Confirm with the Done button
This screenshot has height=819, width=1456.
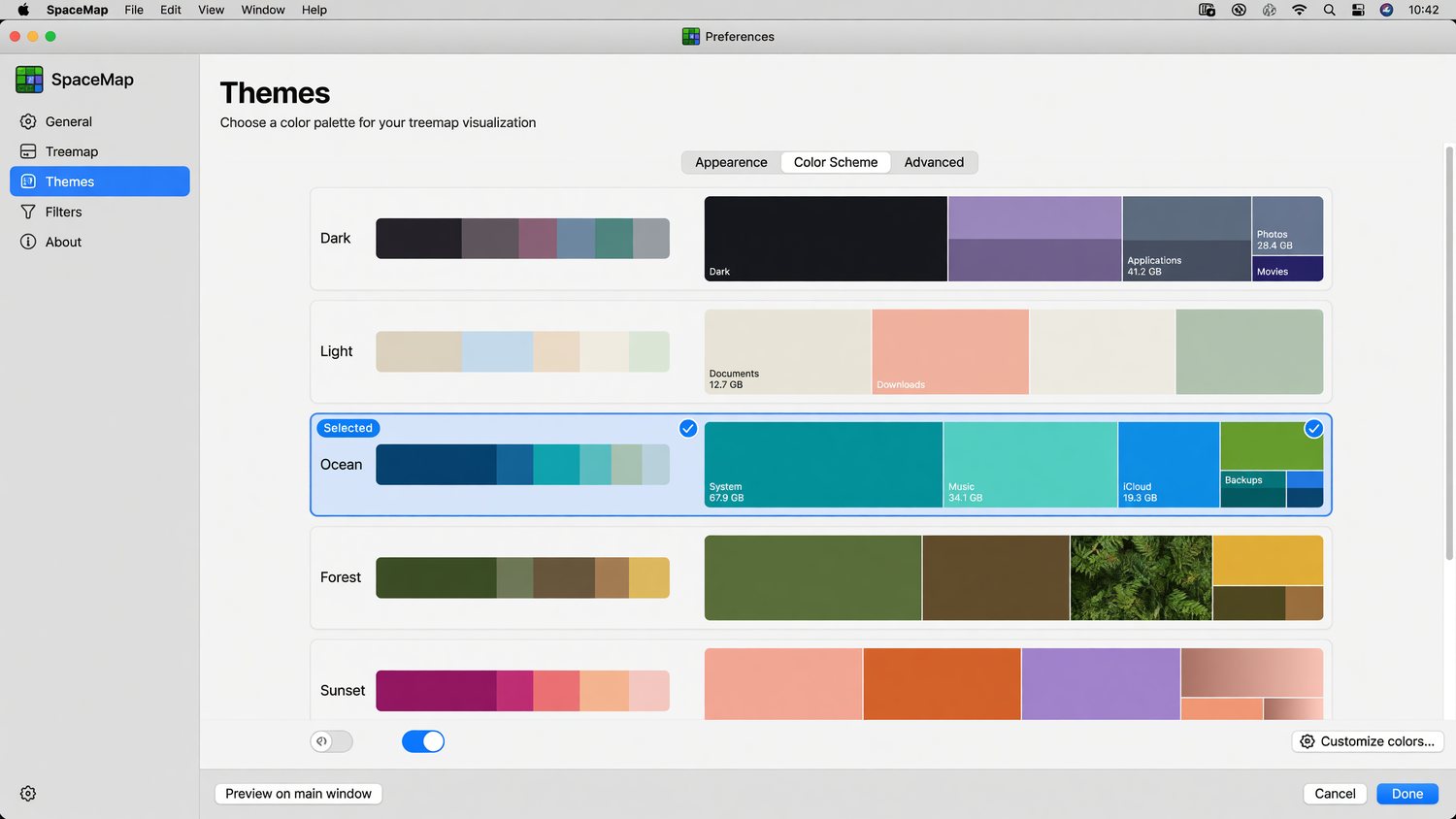point(1407,794)
